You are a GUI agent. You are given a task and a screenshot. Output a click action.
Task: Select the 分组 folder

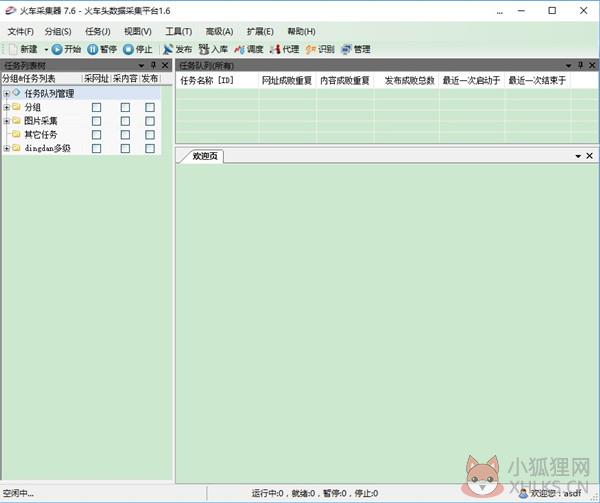pyautogui.click(x=33, y=107)
